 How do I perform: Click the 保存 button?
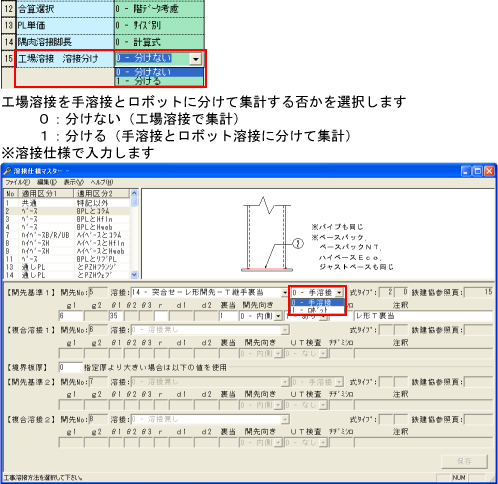[x=464, y=461]
